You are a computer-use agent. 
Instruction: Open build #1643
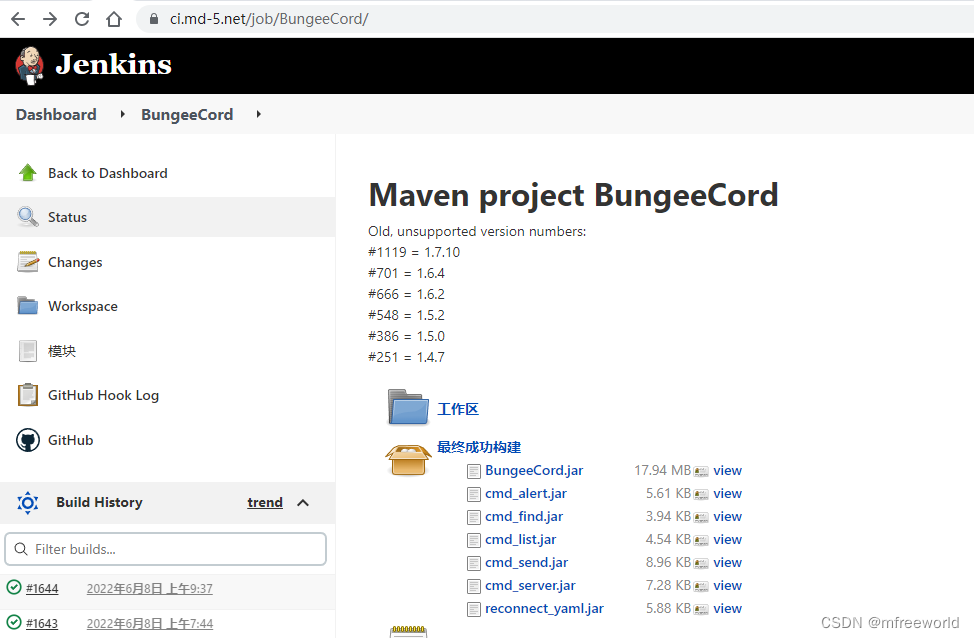42,623
